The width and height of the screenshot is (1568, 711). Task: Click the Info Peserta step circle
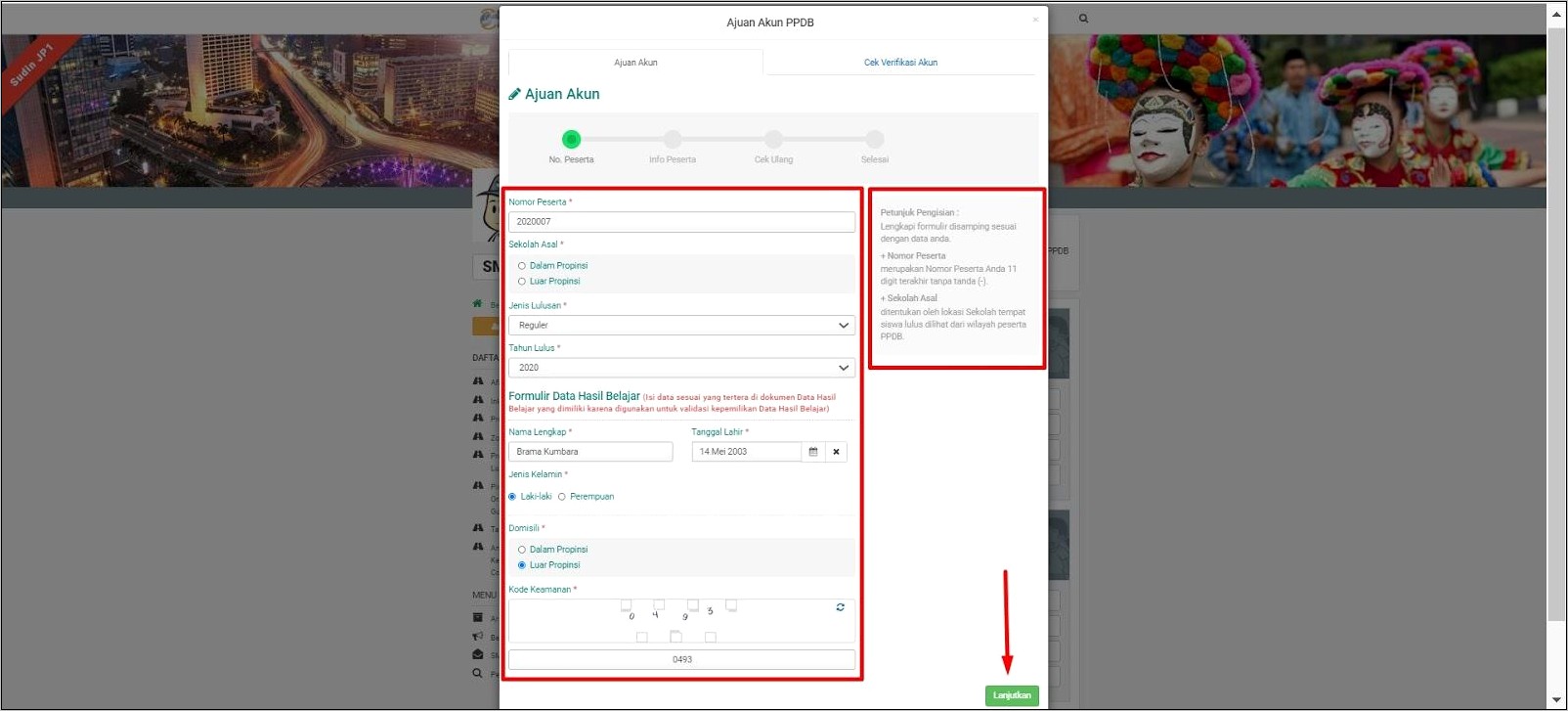673,139
